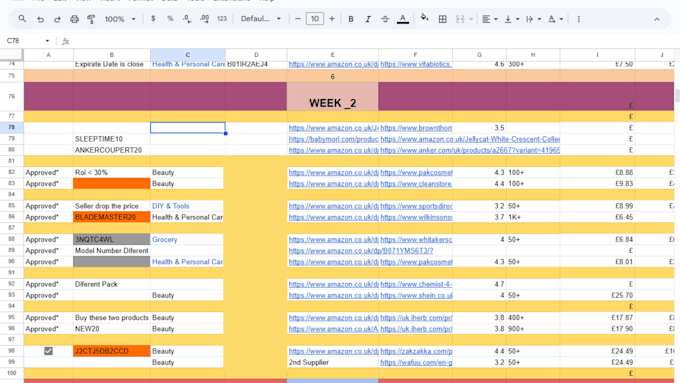Select the Seller drop the price cell
This screenshot has width=680, height=383.
click(x=112, y=206)
